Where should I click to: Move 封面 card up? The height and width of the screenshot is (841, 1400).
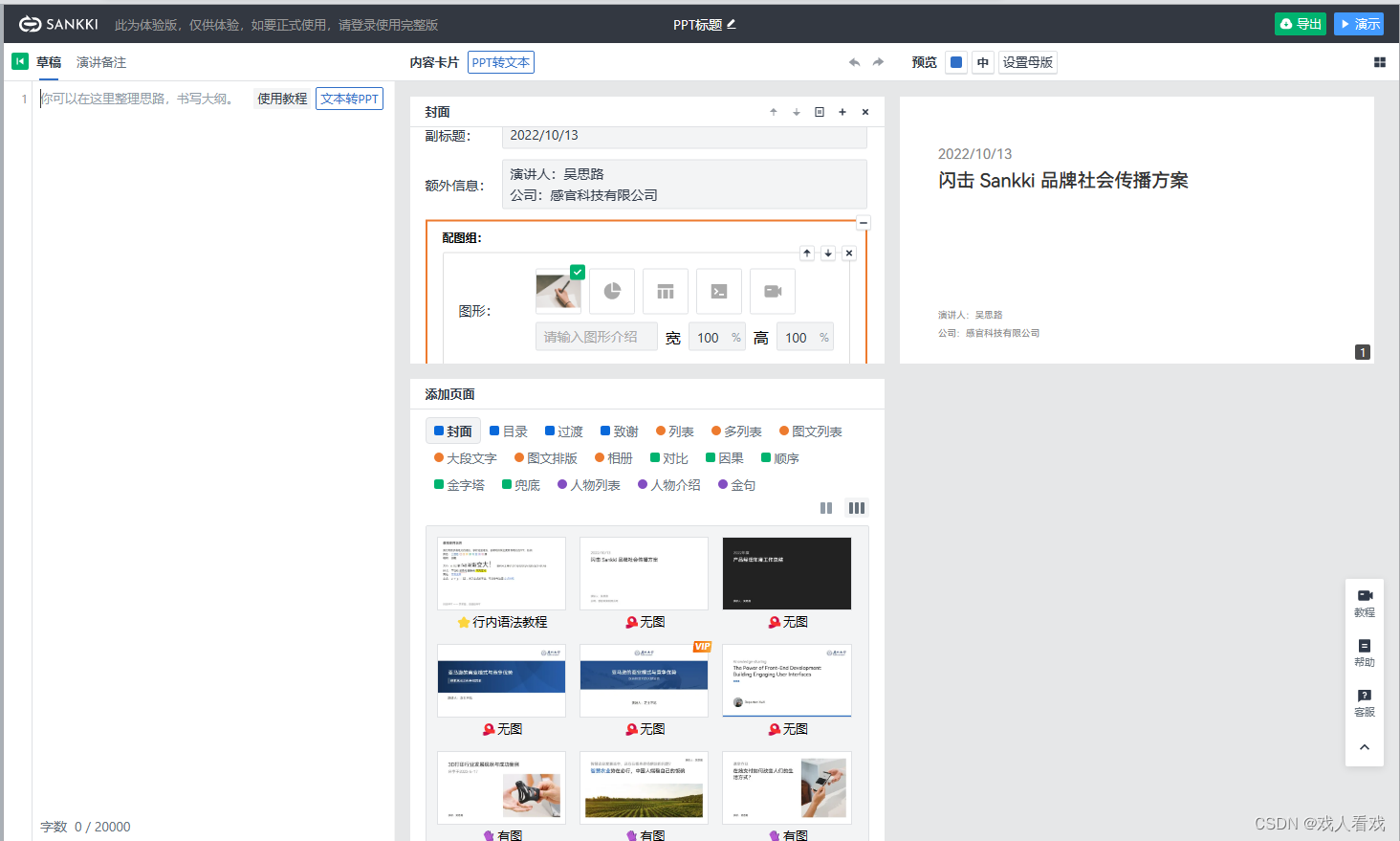click(x=774, y=112)
